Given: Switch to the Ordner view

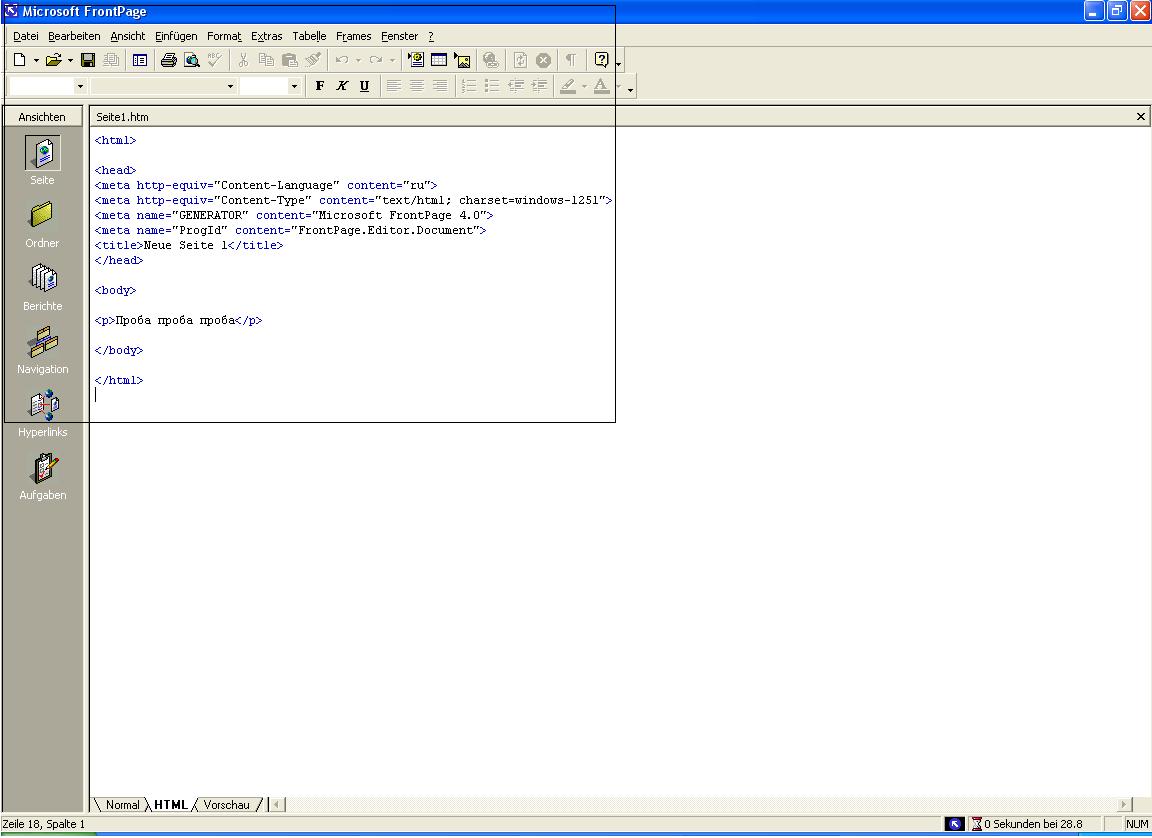Looking at the screenshot, I should pyautogui.click(x=43, y=225).
